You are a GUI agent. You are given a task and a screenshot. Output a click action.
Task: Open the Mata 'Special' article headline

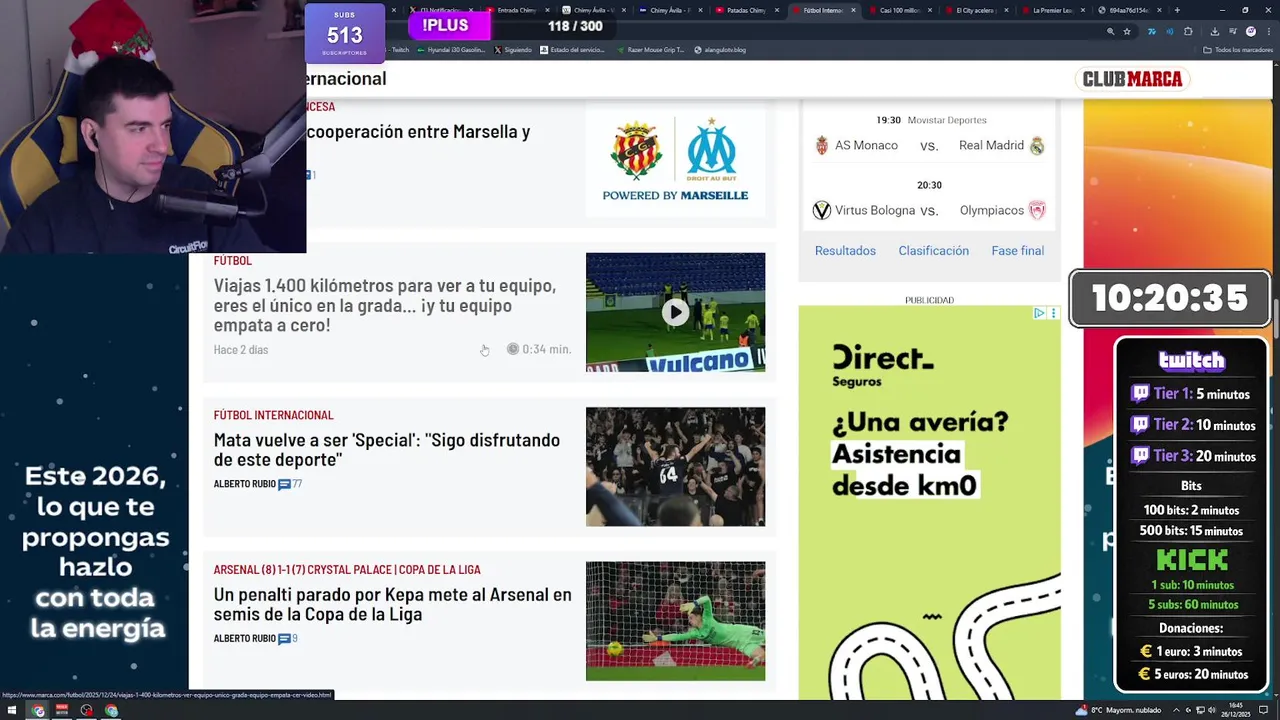point(386,450)
